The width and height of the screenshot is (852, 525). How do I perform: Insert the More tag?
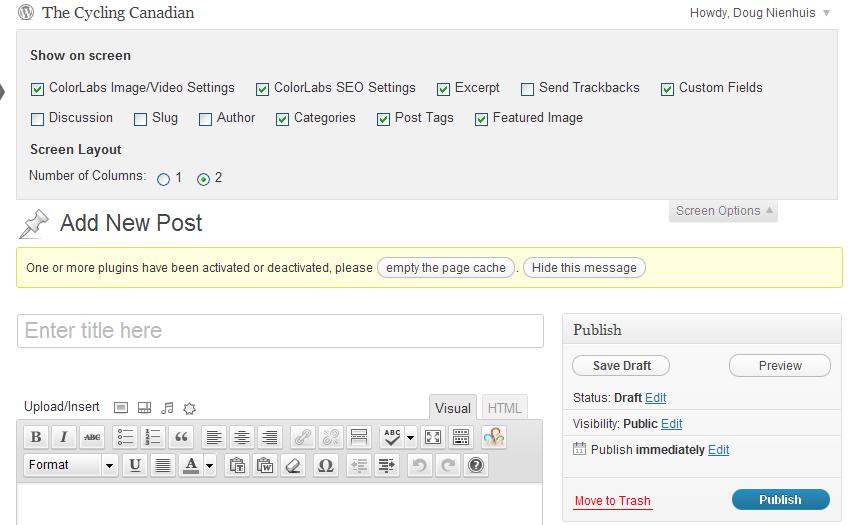pos(359,437)
